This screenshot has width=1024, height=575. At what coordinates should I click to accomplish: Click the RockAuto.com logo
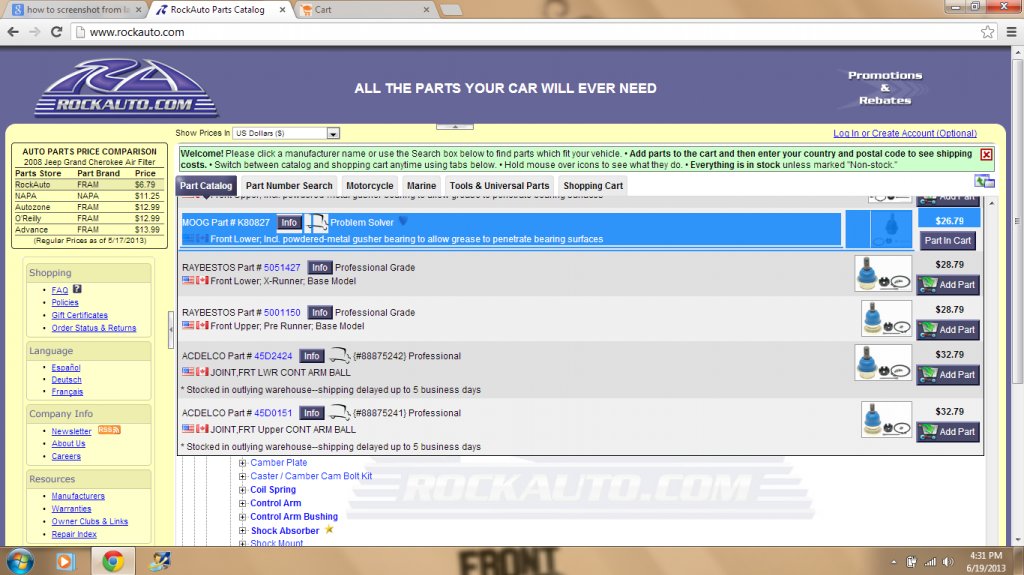[126, 88]
